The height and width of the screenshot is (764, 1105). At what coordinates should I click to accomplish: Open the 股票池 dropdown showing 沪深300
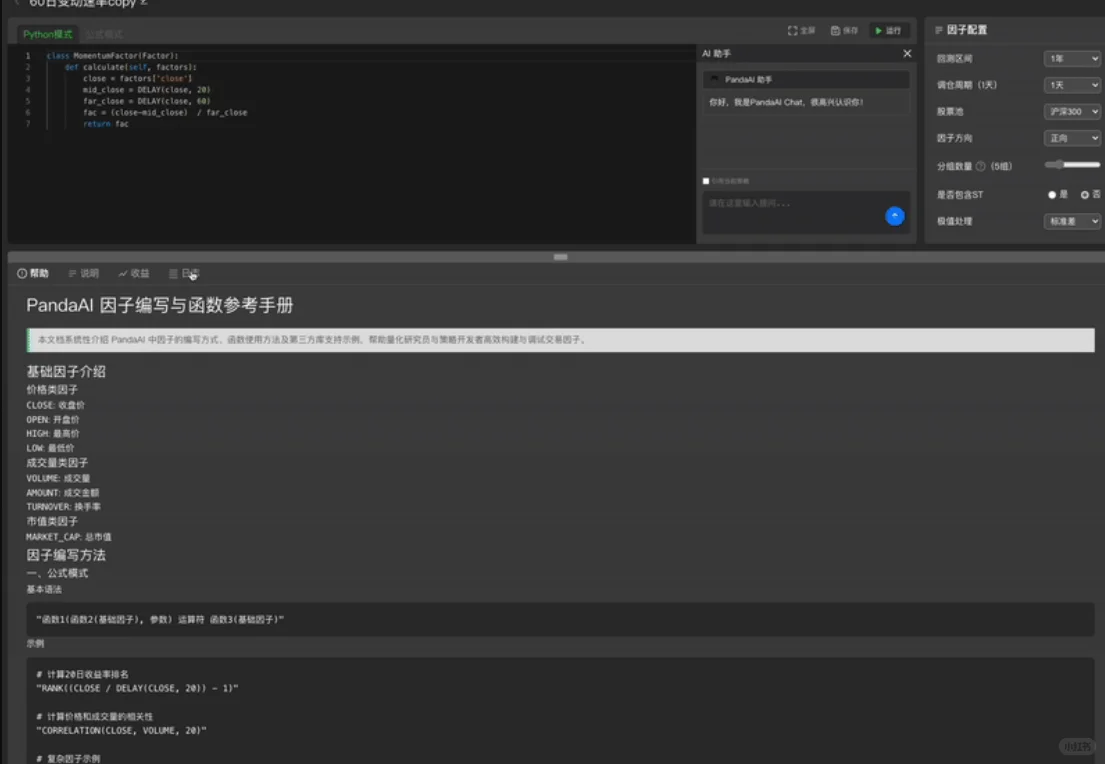(x=1071, y=111)
